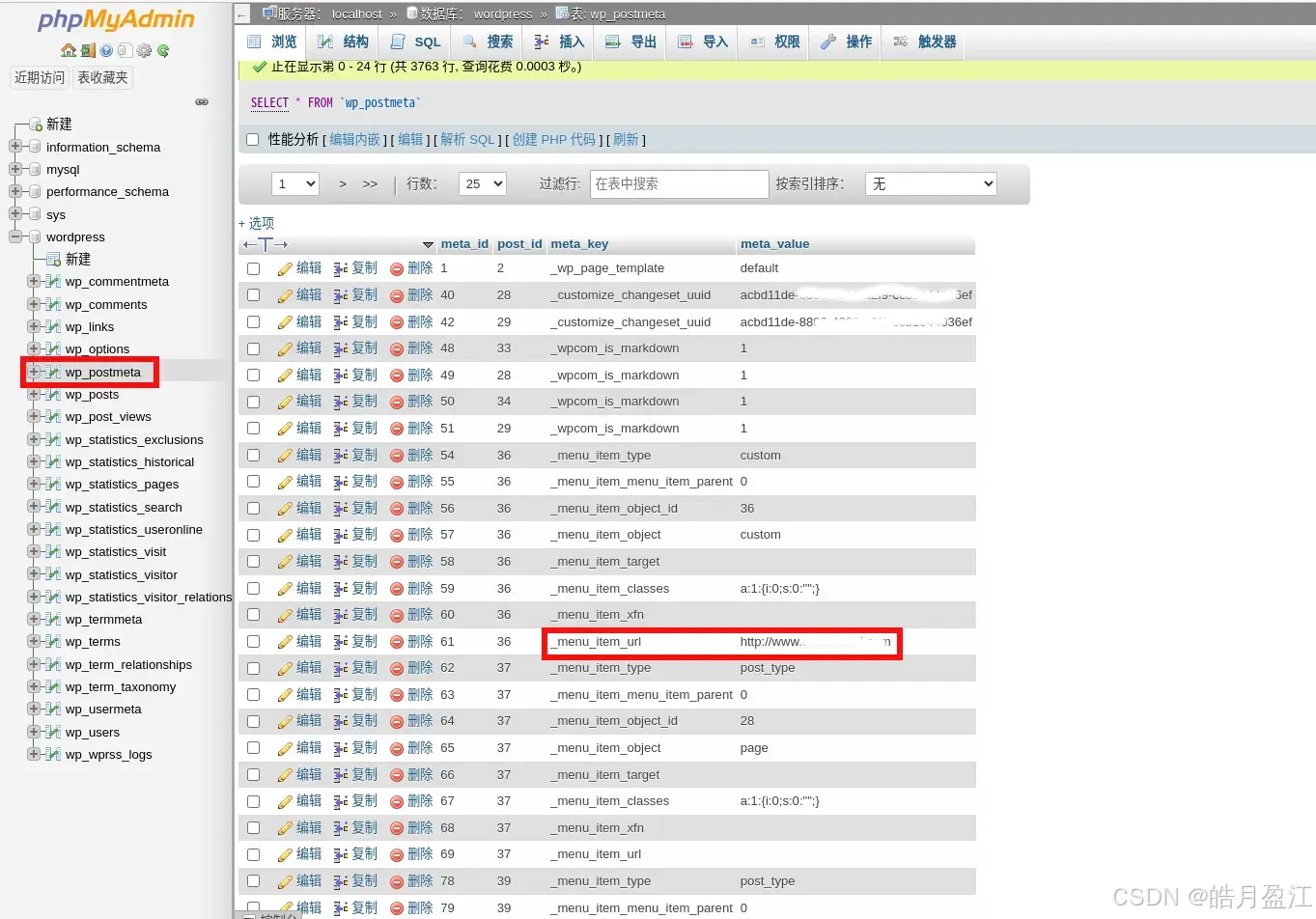Screen dimensions: 1316x919
Task: Click pencil edit icon for meta_id 61
Action: pyautogui.click(x=285, y=642)
